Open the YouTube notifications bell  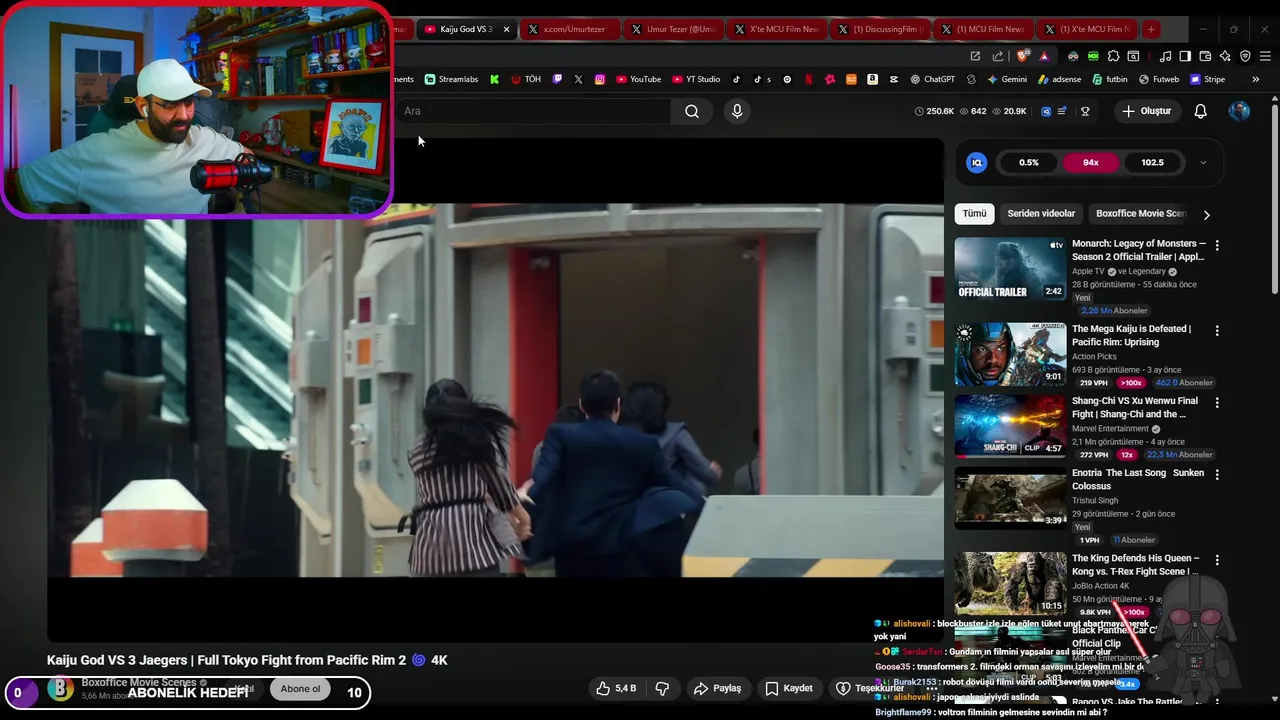(1200, 111)
